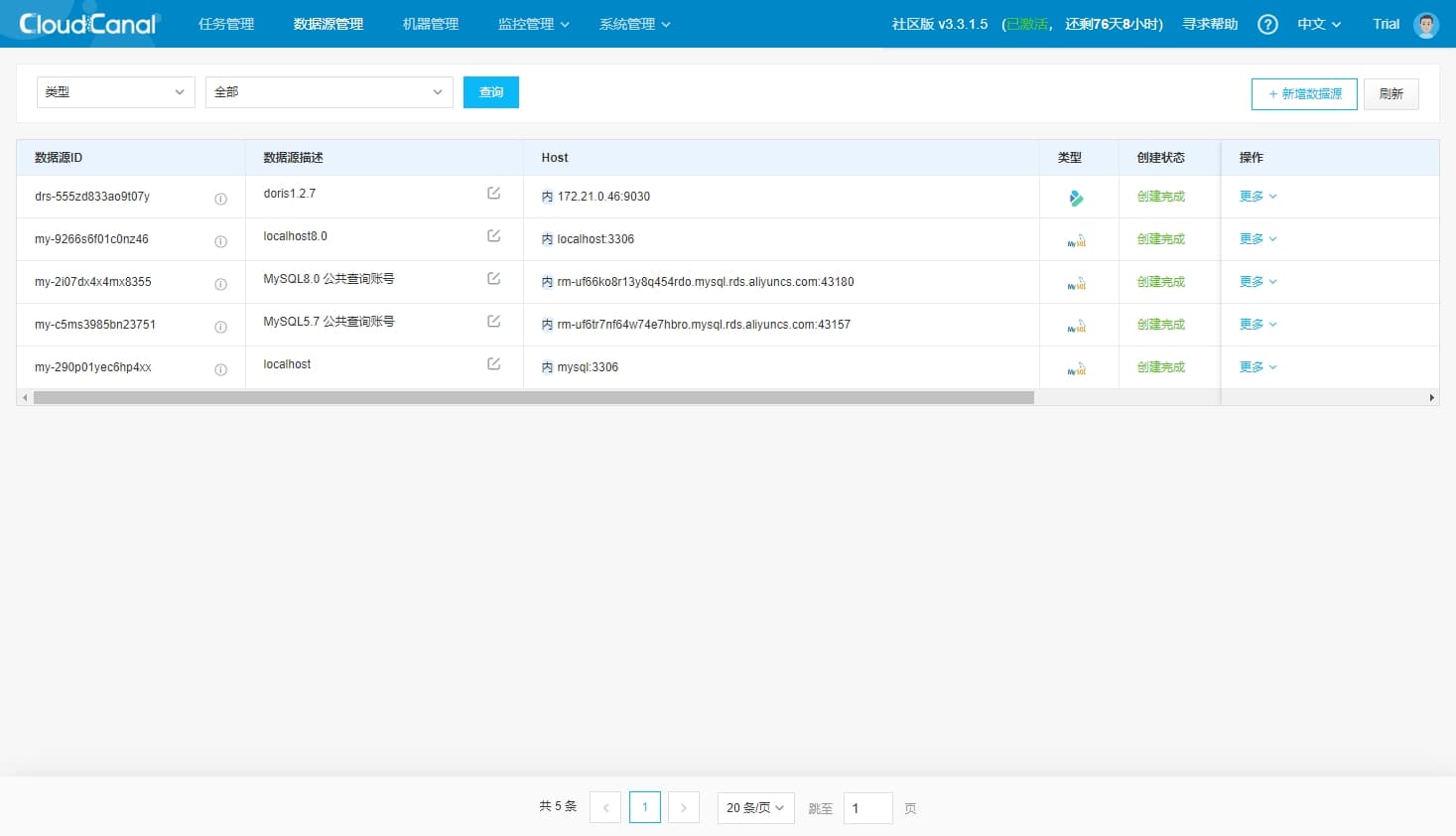Click the help question mark icon

click(x=1267, y=24)
